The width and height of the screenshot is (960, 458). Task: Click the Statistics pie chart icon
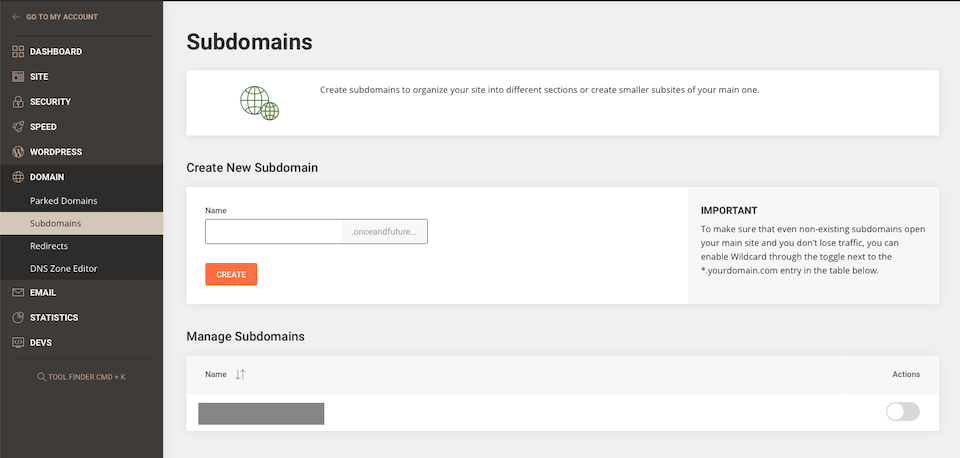[18, 318]
